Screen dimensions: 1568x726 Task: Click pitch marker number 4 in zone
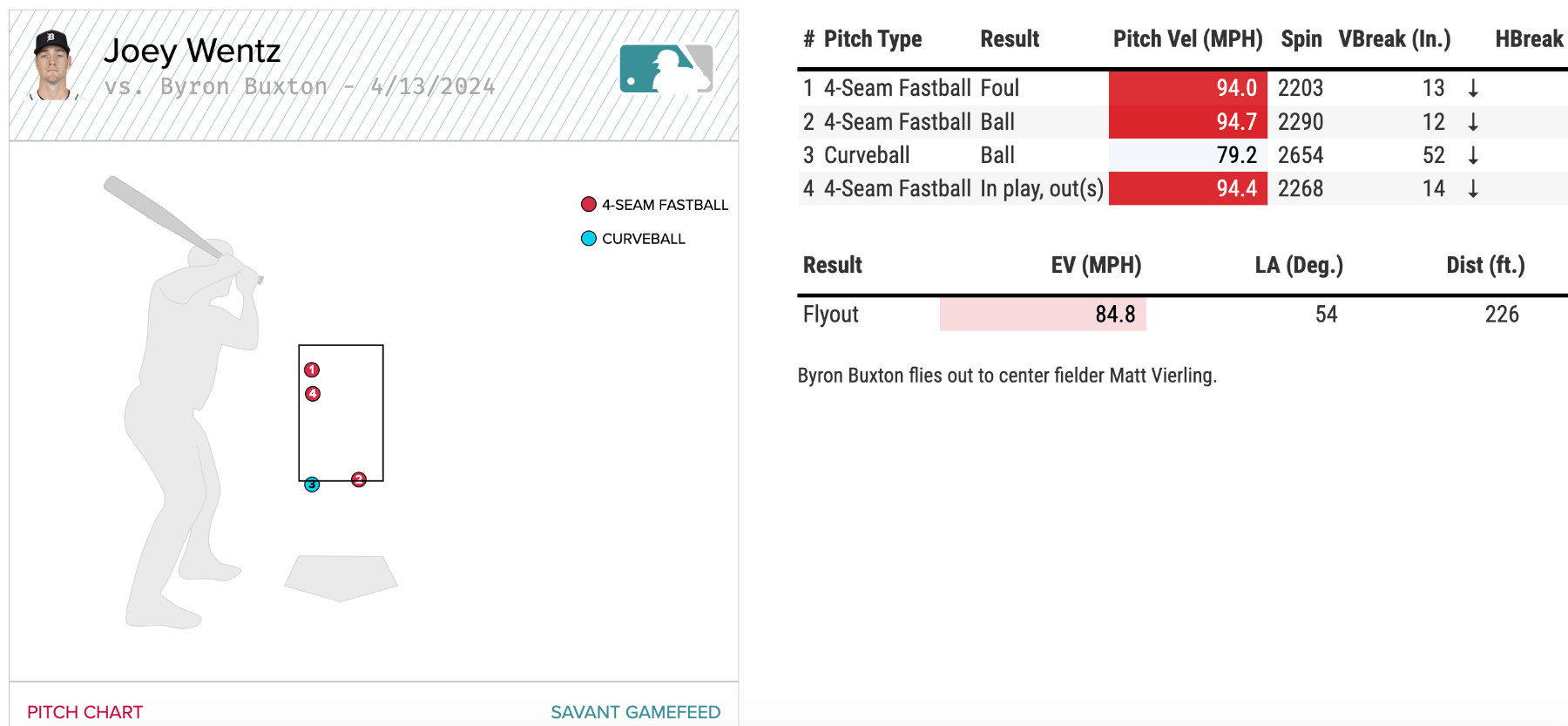313,394
